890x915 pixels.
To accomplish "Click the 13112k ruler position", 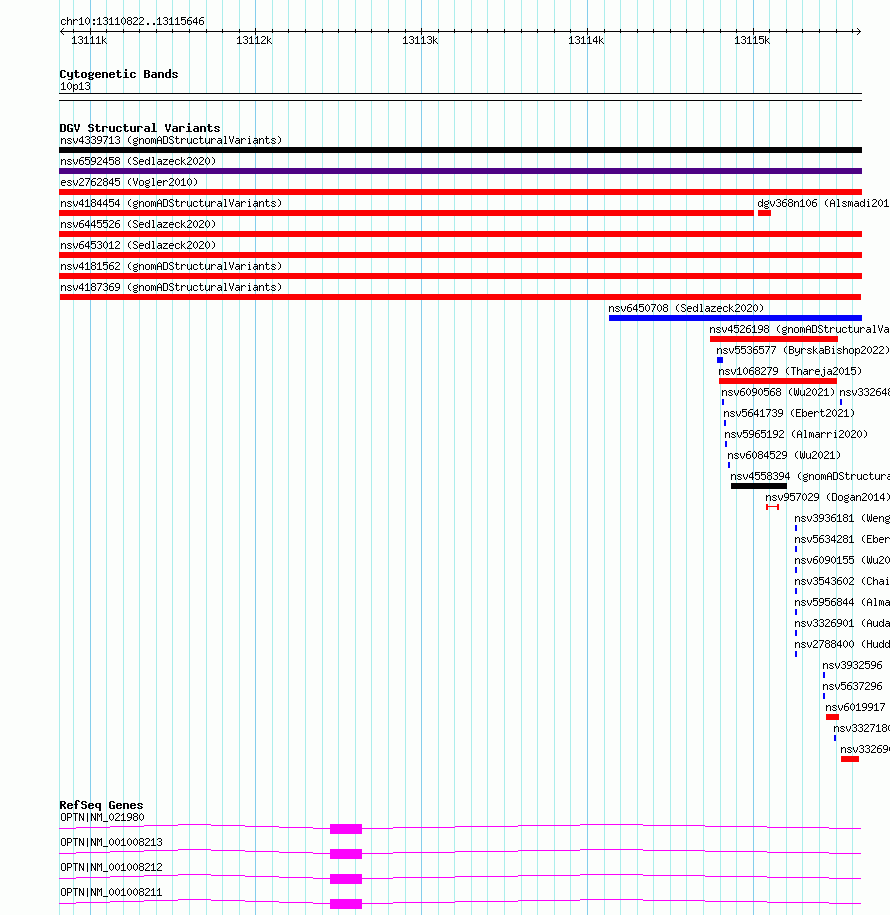I will [x=254, y=40].
